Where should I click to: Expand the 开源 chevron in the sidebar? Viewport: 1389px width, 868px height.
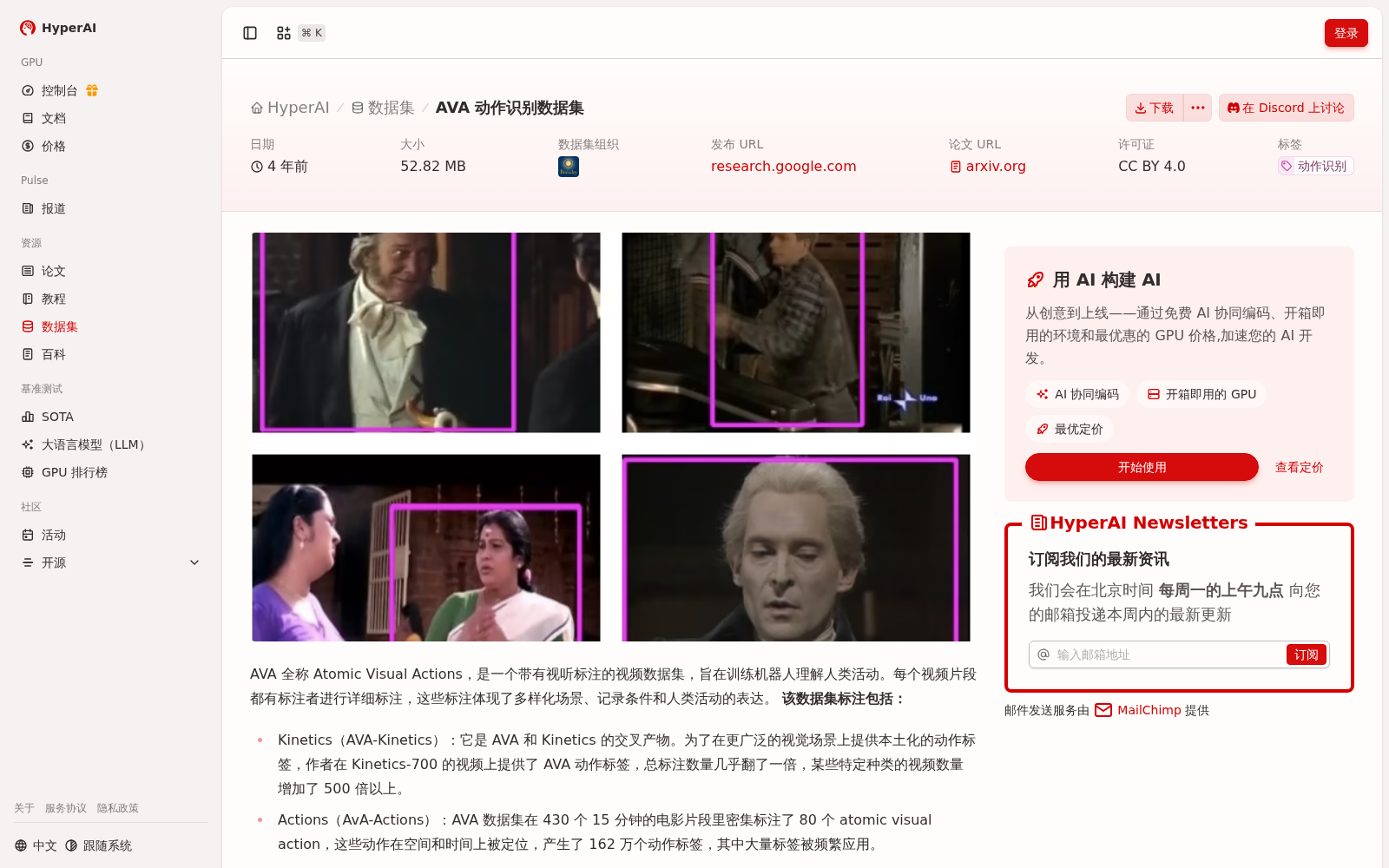point(194,562)
